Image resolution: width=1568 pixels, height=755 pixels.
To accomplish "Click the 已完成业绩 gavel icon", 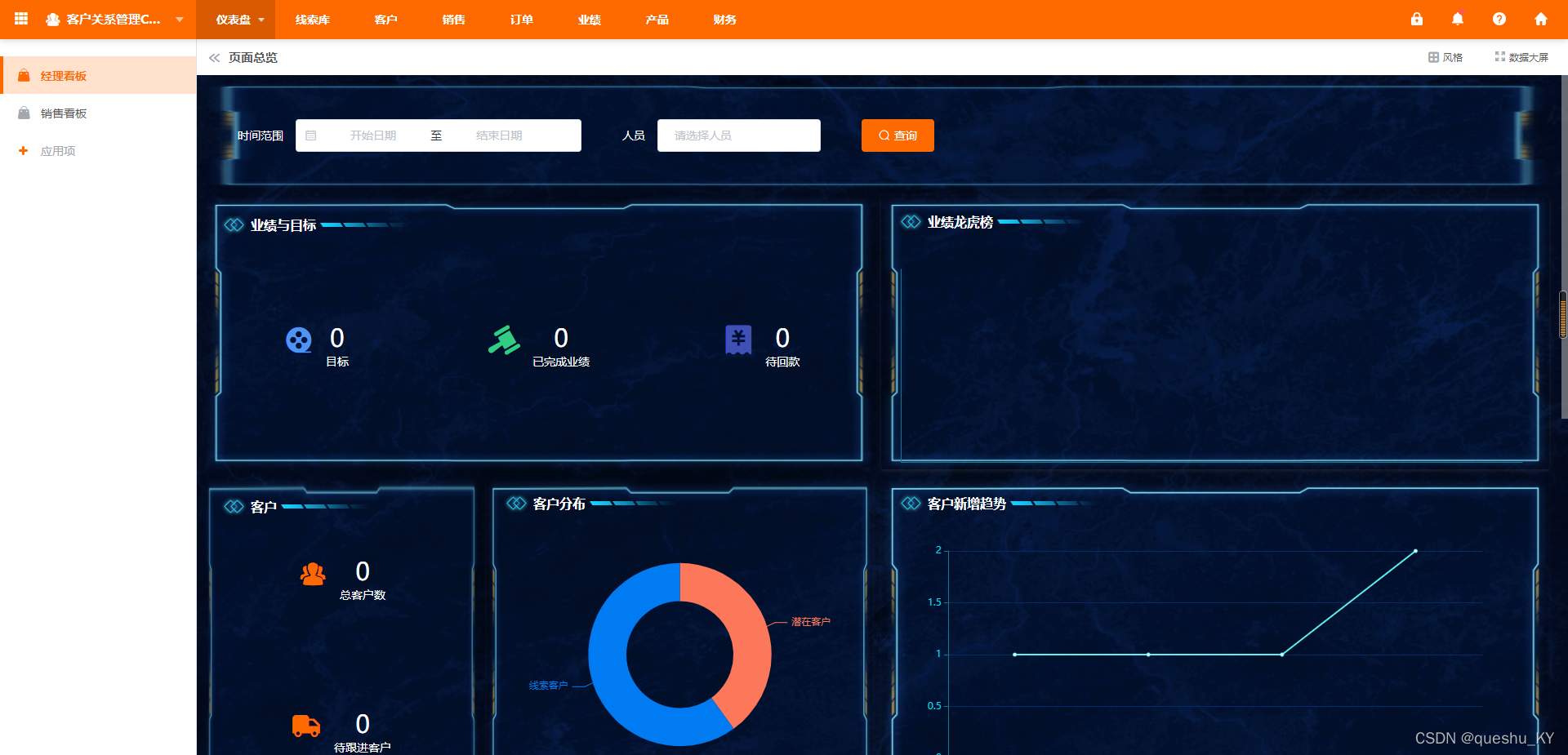I will pyautogui.click(x=504, y=340).
